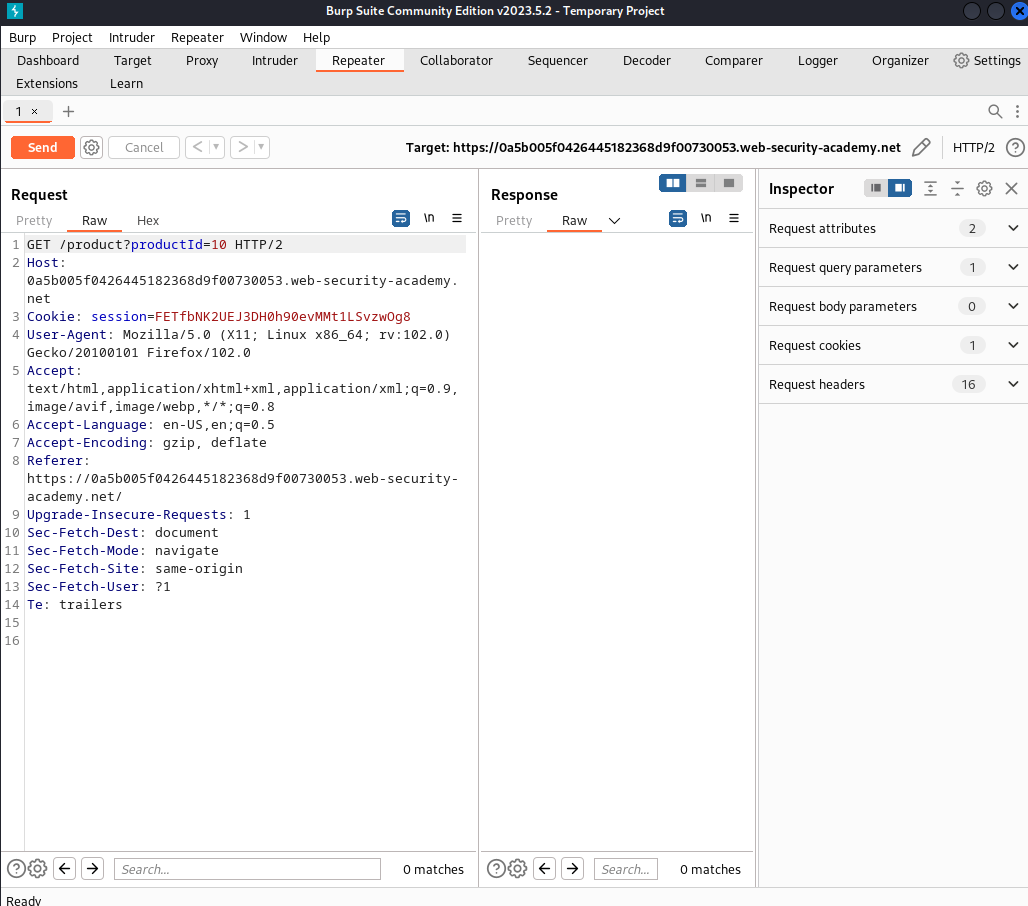This screenshot has width=1028, height=906.
Task: Toggle non-printable characters in Response editor
Action: [706, 218]
